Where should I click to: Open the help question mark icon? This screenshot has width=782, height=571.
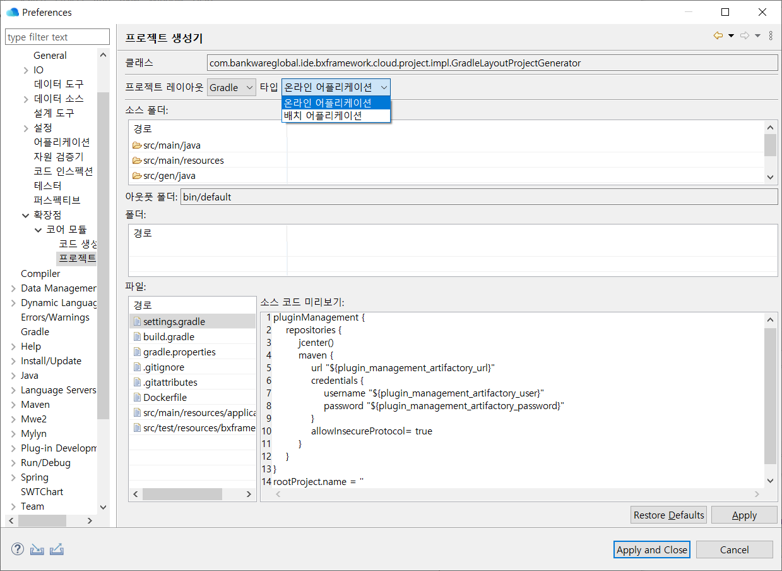point(17,549)
